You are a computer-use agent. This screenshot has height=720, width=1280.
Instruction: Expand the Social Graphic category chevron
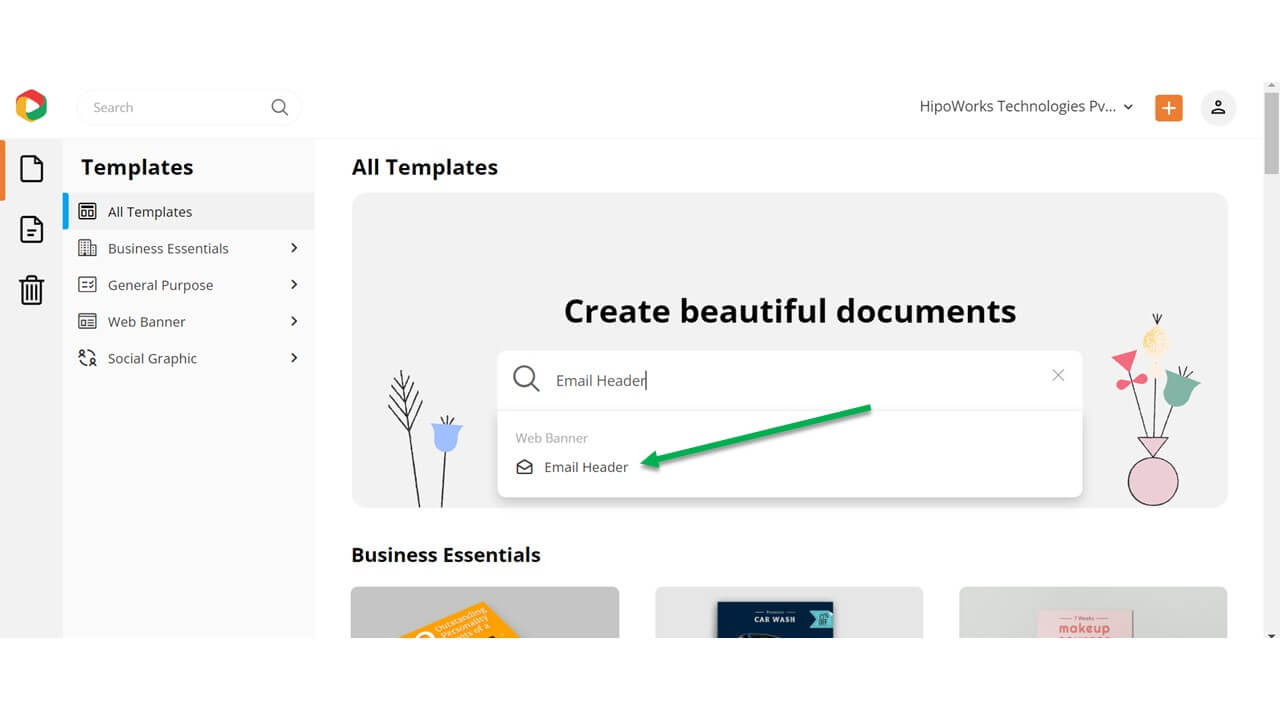[293, 358]
